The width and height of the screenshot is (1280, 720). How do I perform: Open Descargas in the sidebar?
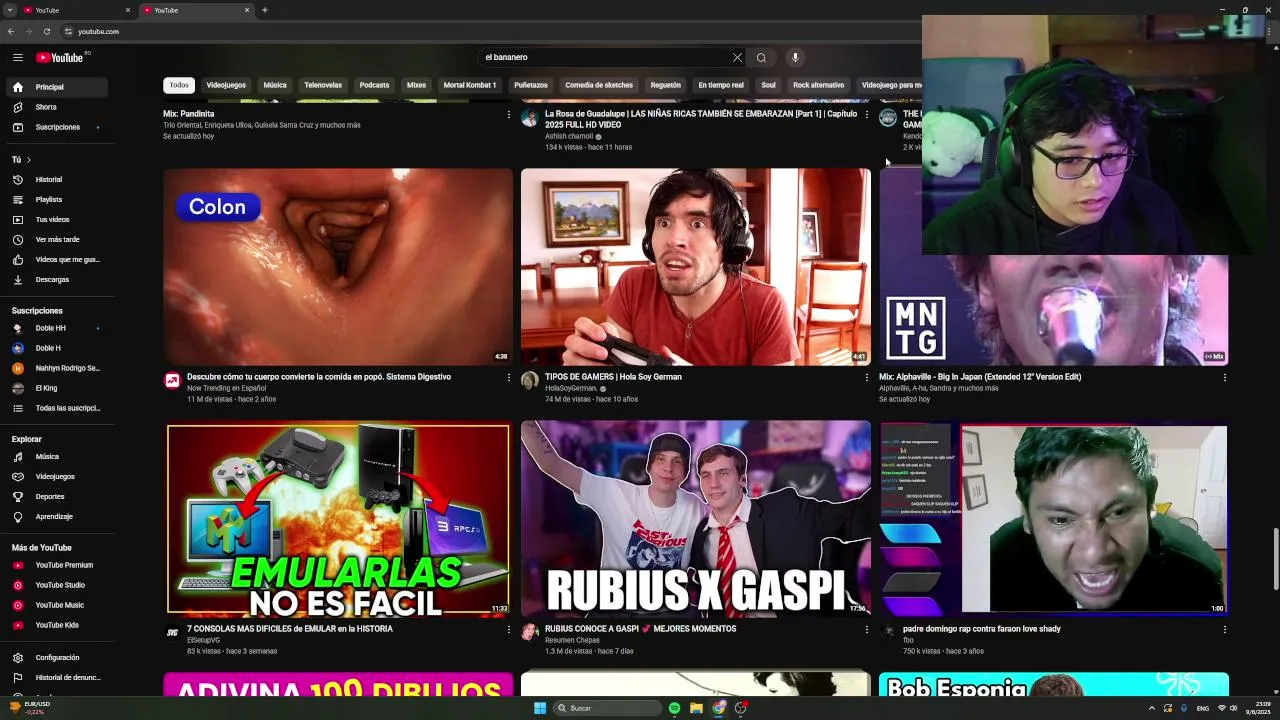[x=57, y=279]
